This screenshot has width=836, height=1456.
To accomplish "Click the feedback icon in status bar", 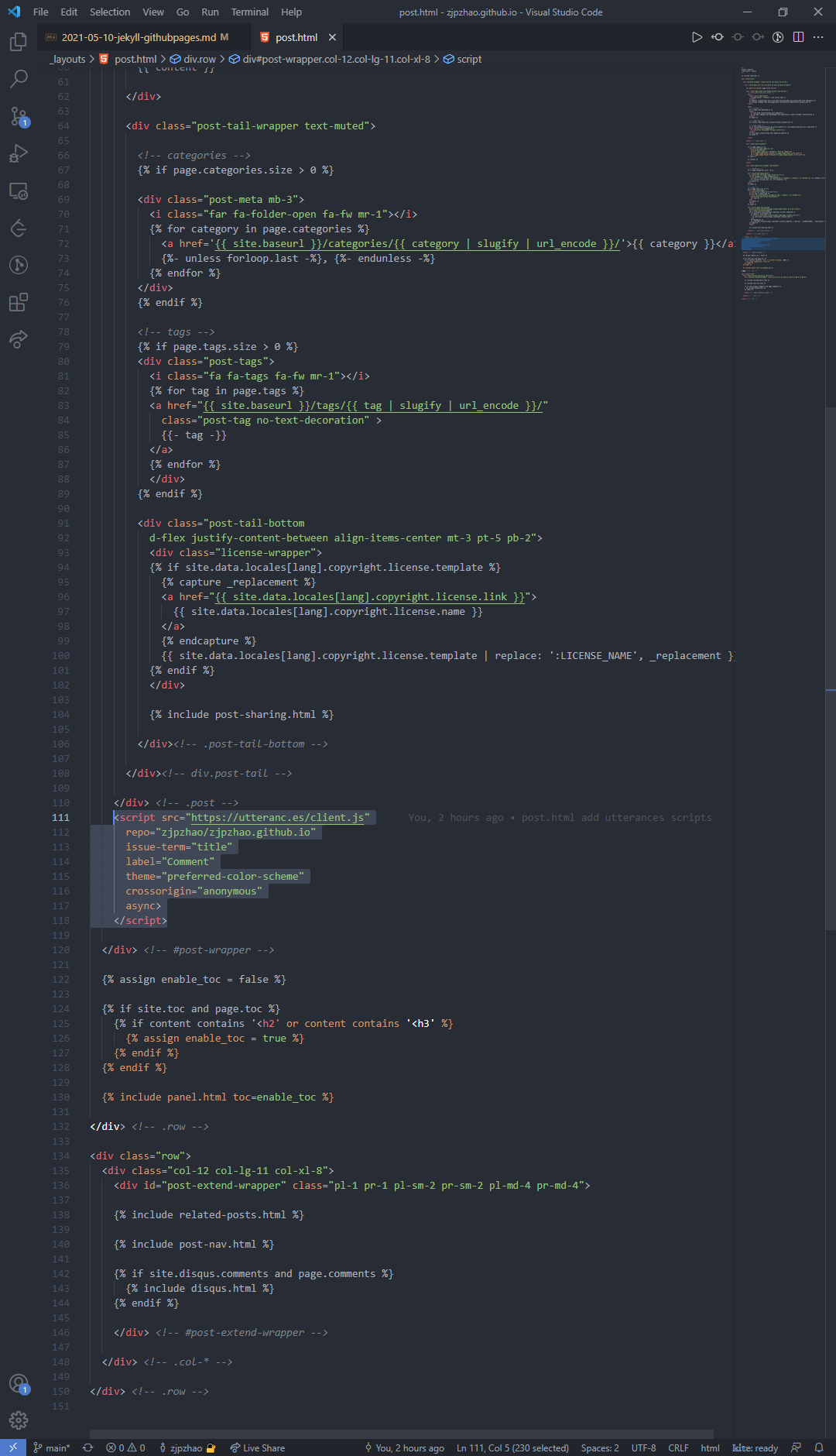I will (x=796, y=1447).
